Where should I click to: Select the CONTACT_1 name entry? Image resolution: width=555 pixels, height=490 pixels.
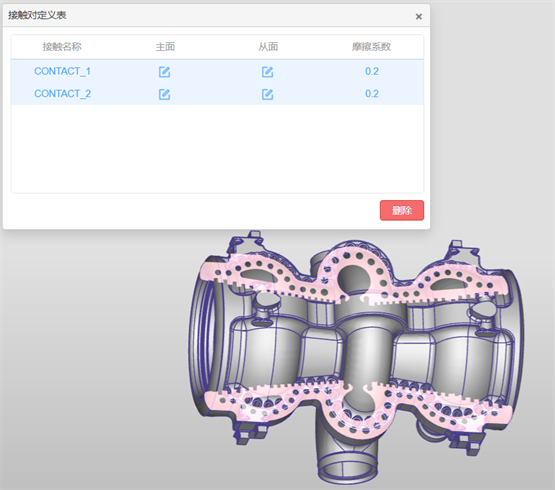[x=62, y=72]
